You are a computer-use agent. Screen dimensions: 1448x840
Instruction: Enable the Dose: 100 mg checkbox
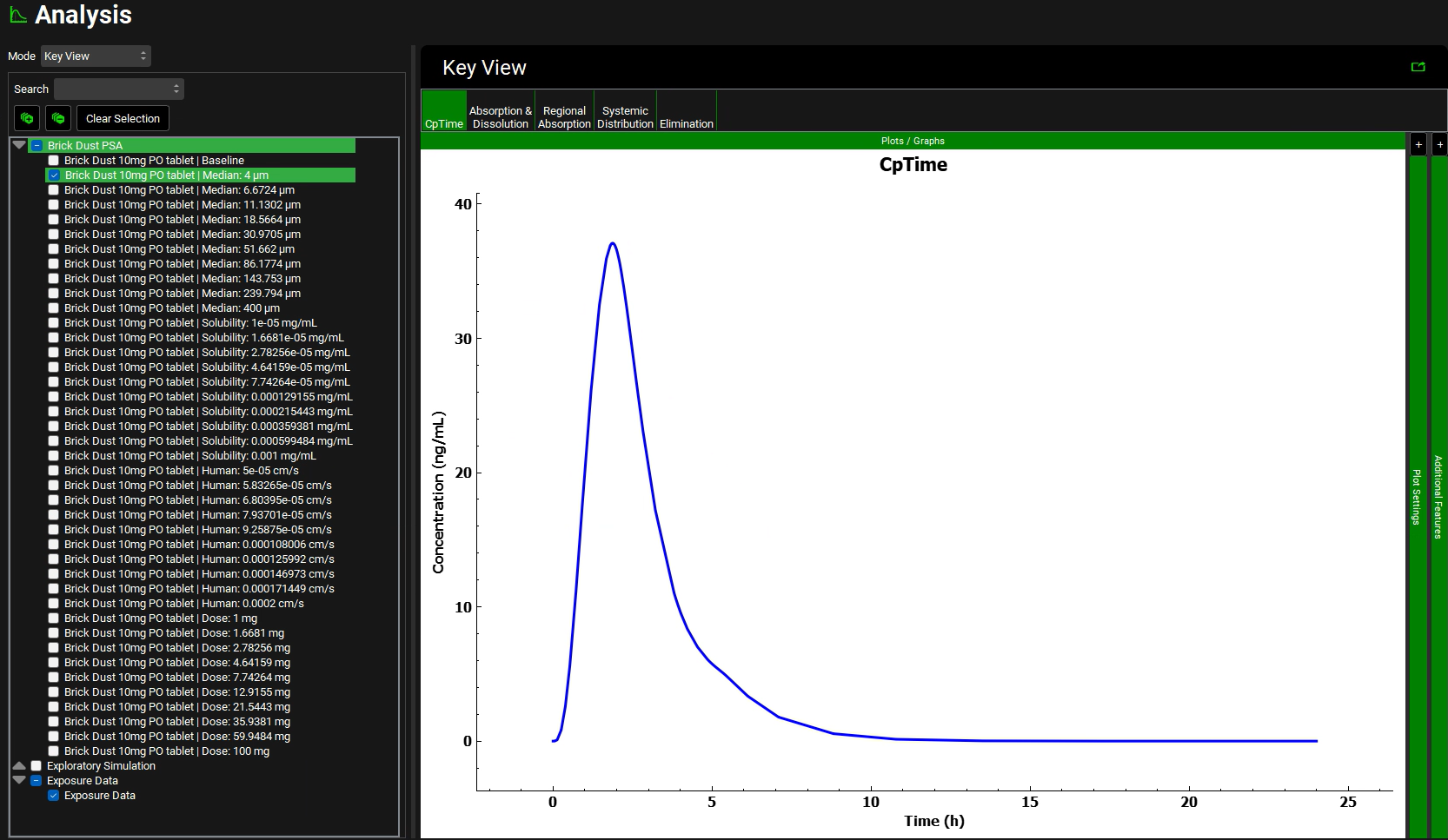tap(54, 751)
